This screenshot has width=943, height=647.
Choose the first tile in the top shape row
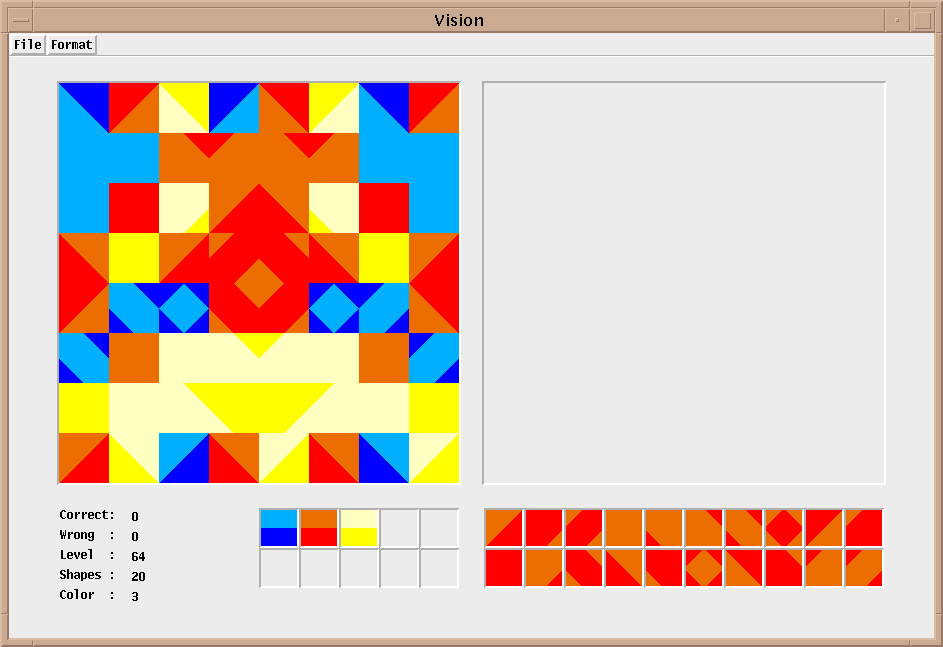click(504, 528)
